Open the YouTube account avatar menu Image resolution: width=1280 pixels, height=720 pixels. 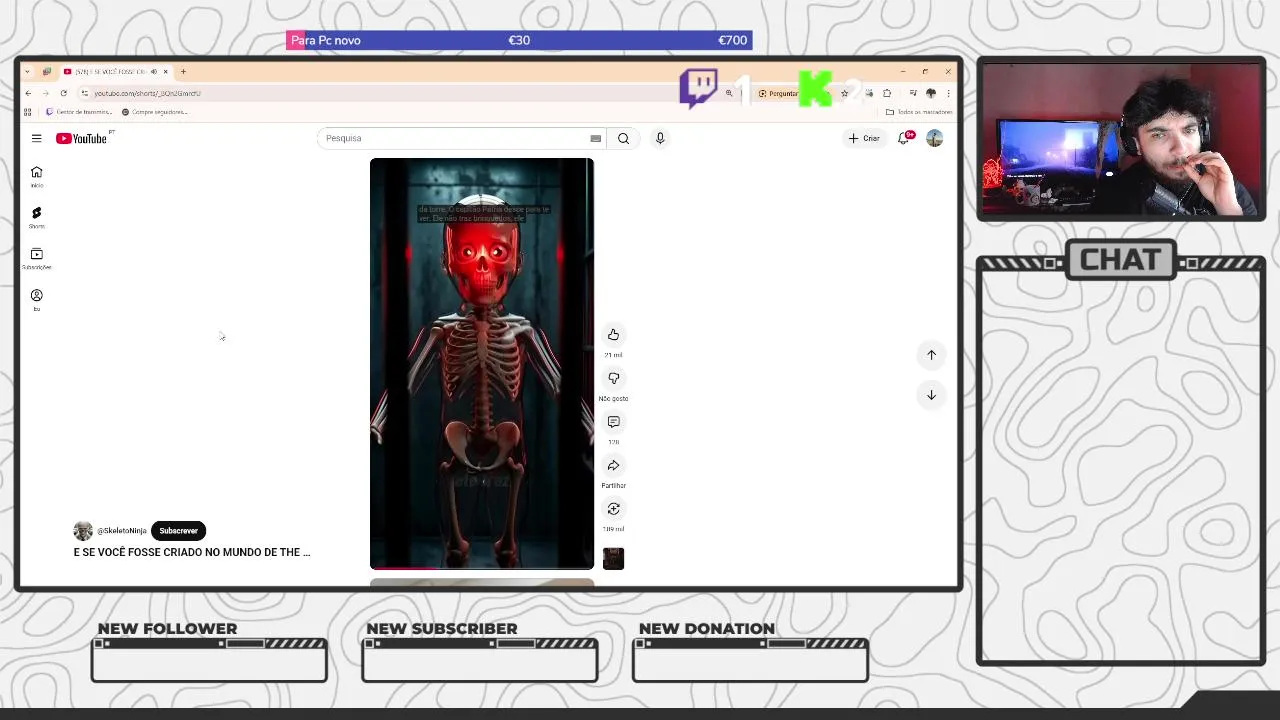[x=934, y=138]
